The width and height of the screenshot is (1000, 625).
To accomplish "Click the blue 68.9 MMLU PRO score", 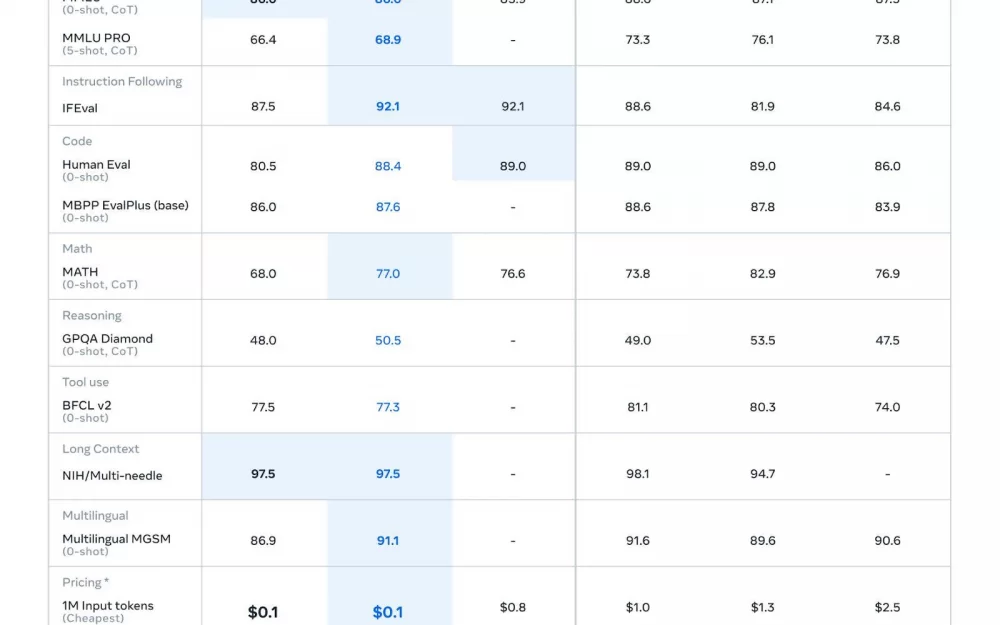I will pyautogui.click(x=388, y=40).
